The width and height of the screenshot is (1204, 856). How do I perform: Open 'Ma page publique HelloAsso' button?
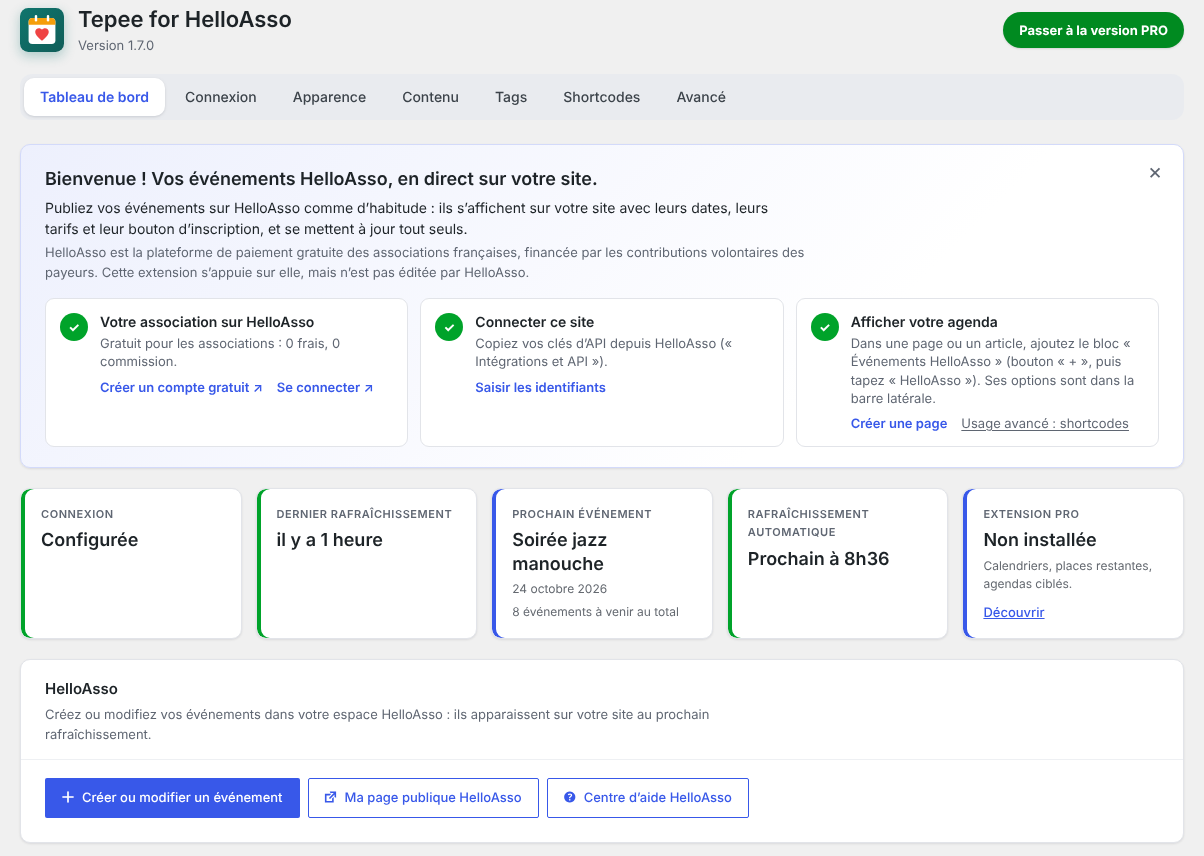click(x=423, y=798)
